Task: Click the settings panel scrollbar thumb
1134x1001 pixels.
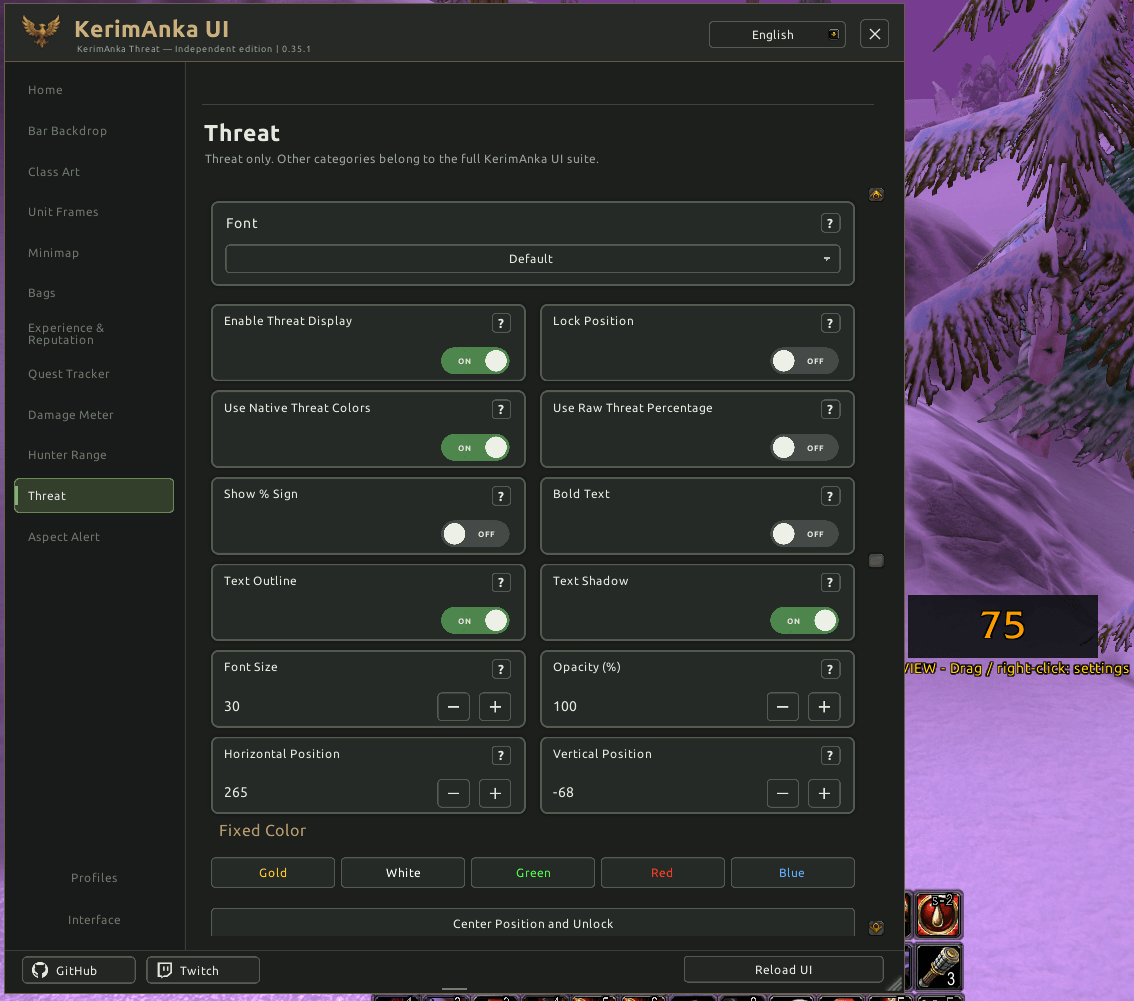Action: 876,561
